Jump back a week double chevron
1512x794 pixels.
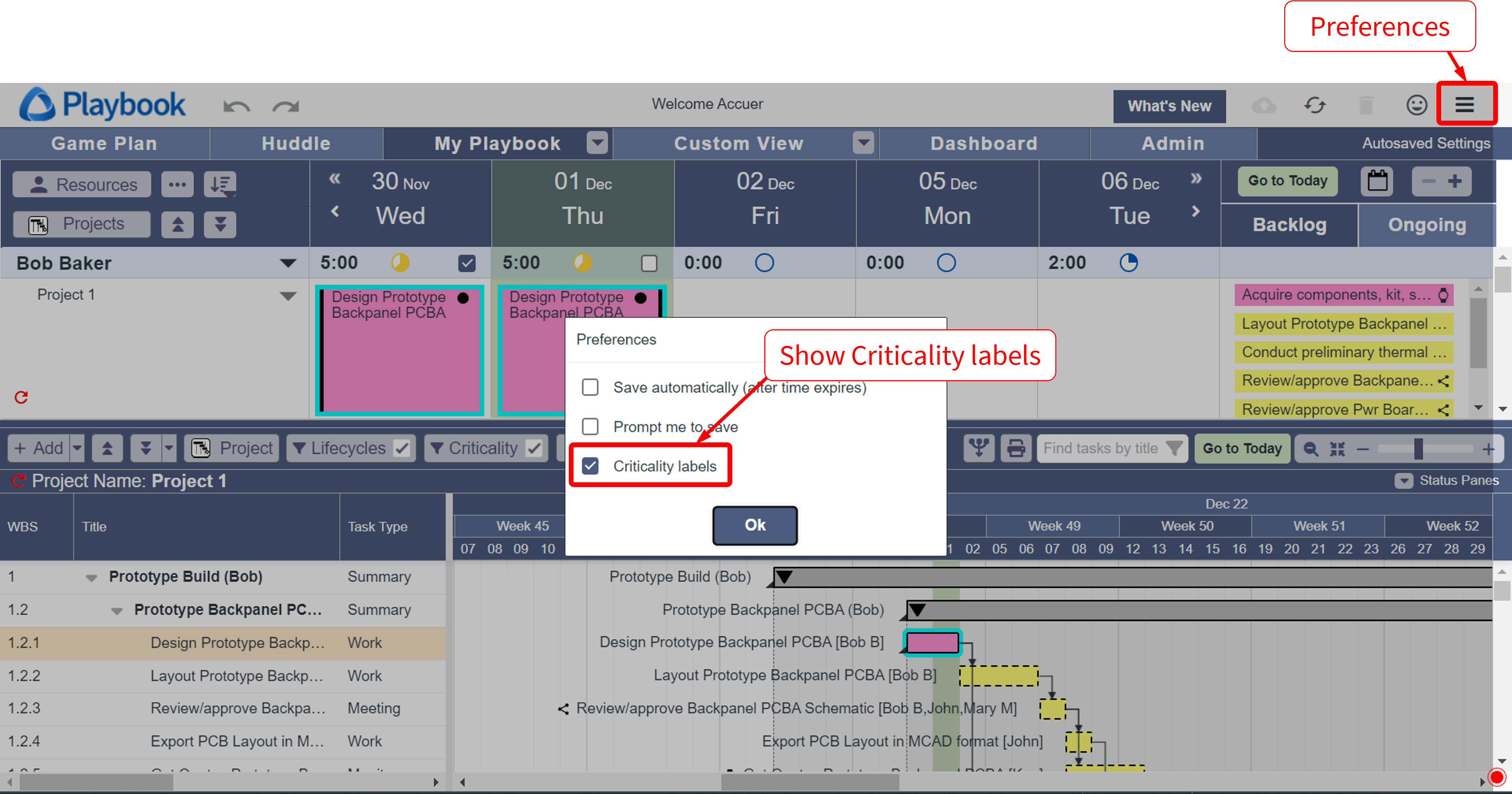point(335,178)
